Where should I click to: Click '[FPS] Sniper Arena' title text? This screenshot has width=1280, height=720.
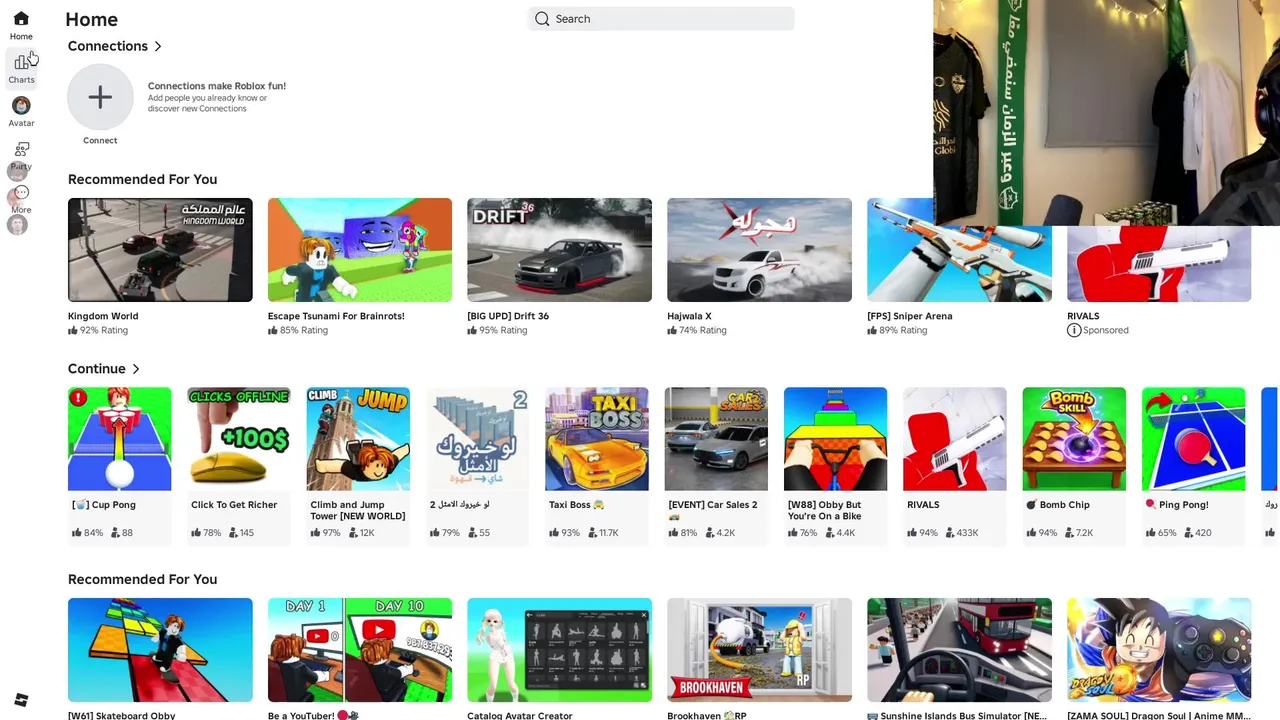pyautogui.click(x=910, y=316)
